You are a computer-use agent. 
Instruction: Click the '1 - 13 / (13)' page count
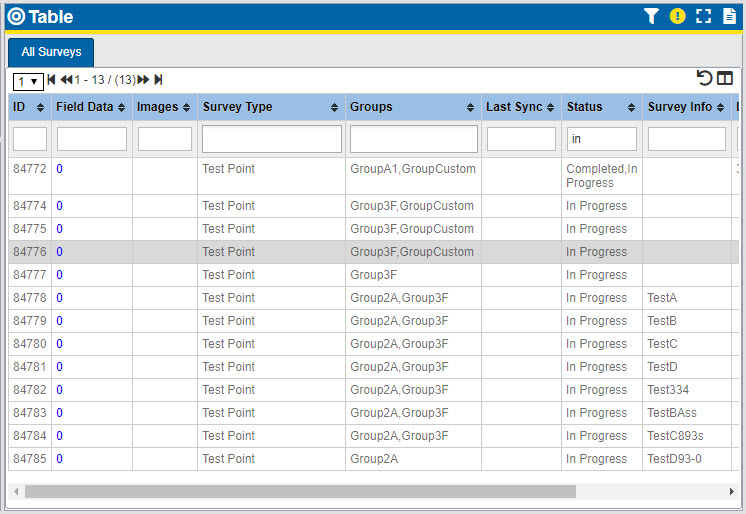click(x=105, y=79)
